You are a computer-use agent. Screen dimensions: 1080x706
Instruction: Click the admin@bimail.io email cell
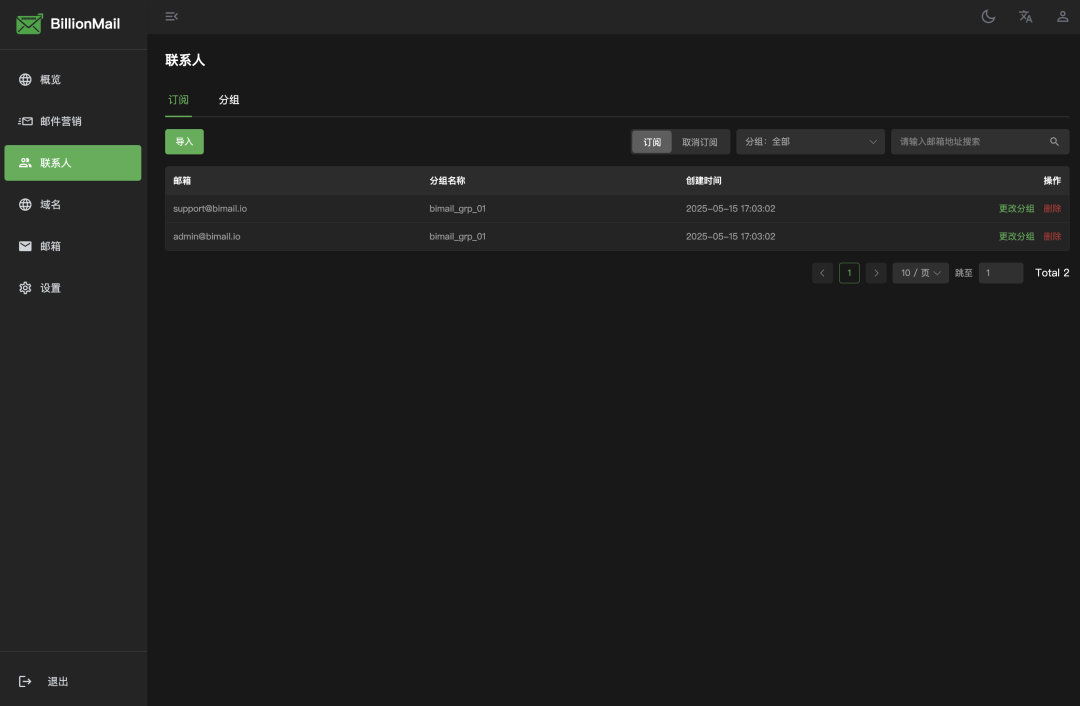[x=207, y=236]
